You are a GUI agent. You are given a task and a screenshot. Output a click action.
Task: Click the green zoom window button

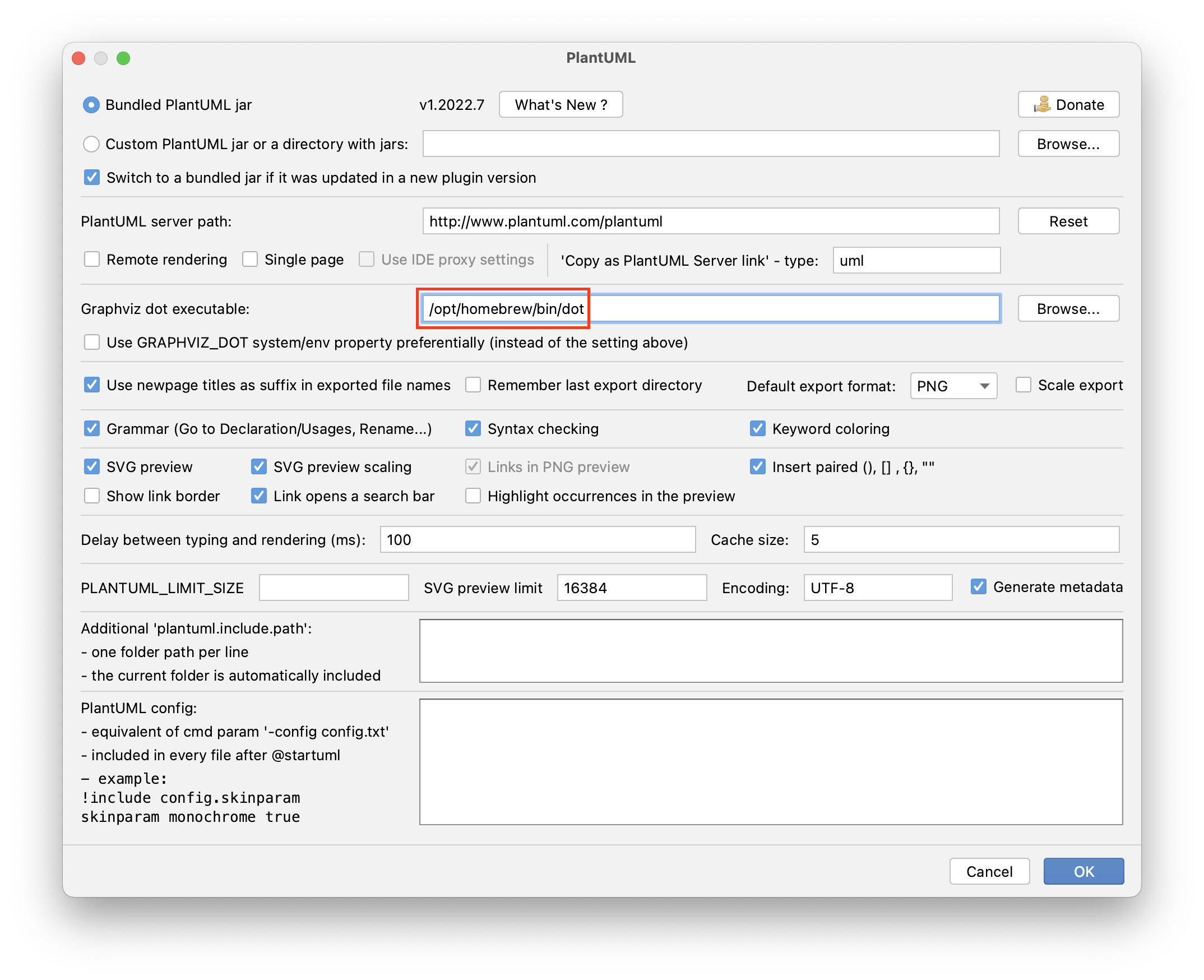coord(123,58)
